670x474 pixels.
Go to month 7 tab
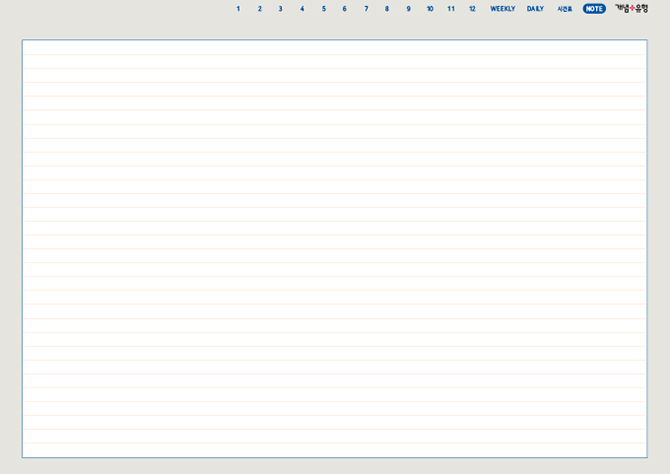pos(366,9)
